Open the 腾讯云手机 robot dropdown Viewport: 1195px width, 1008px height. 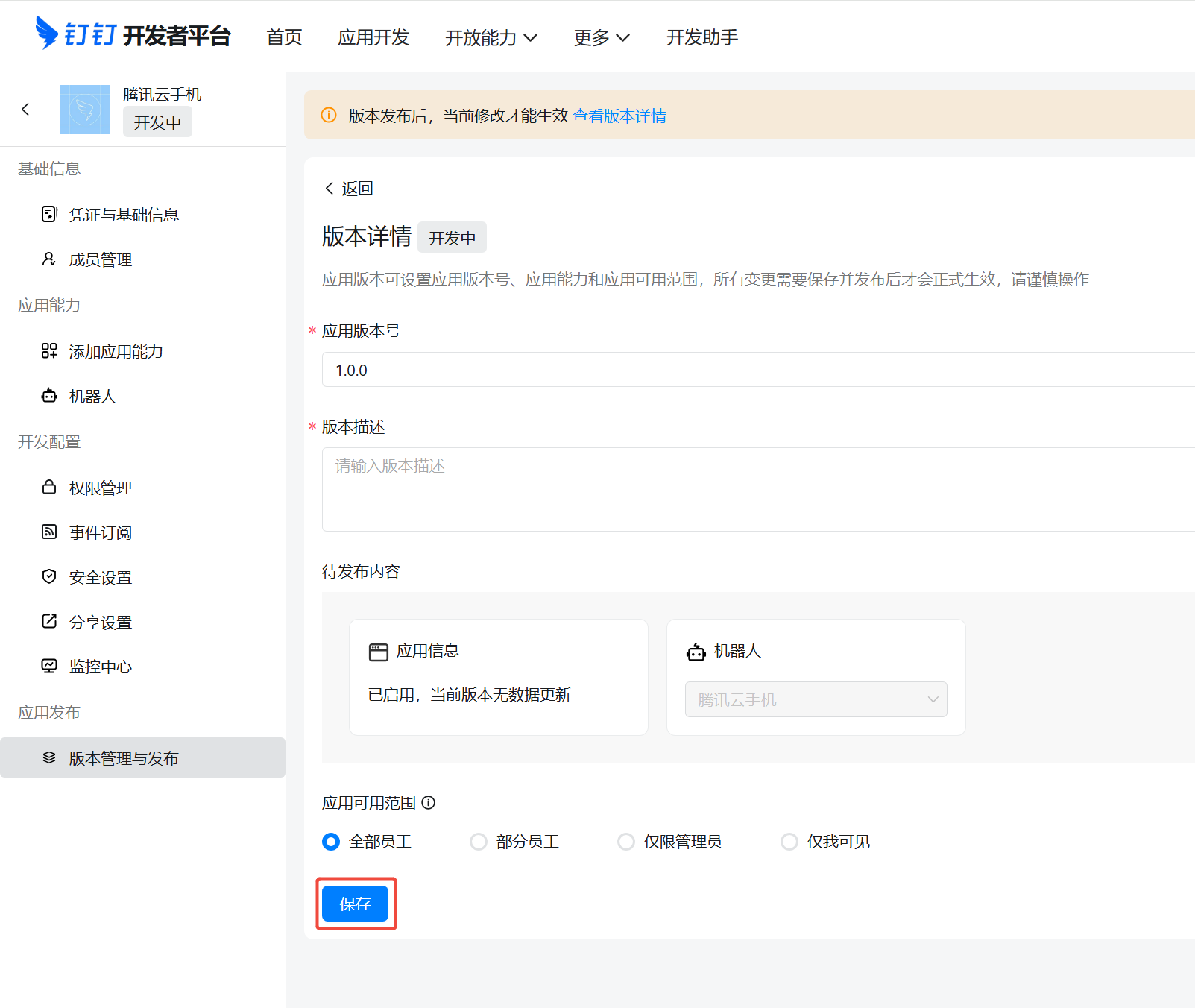pos(816,699)
